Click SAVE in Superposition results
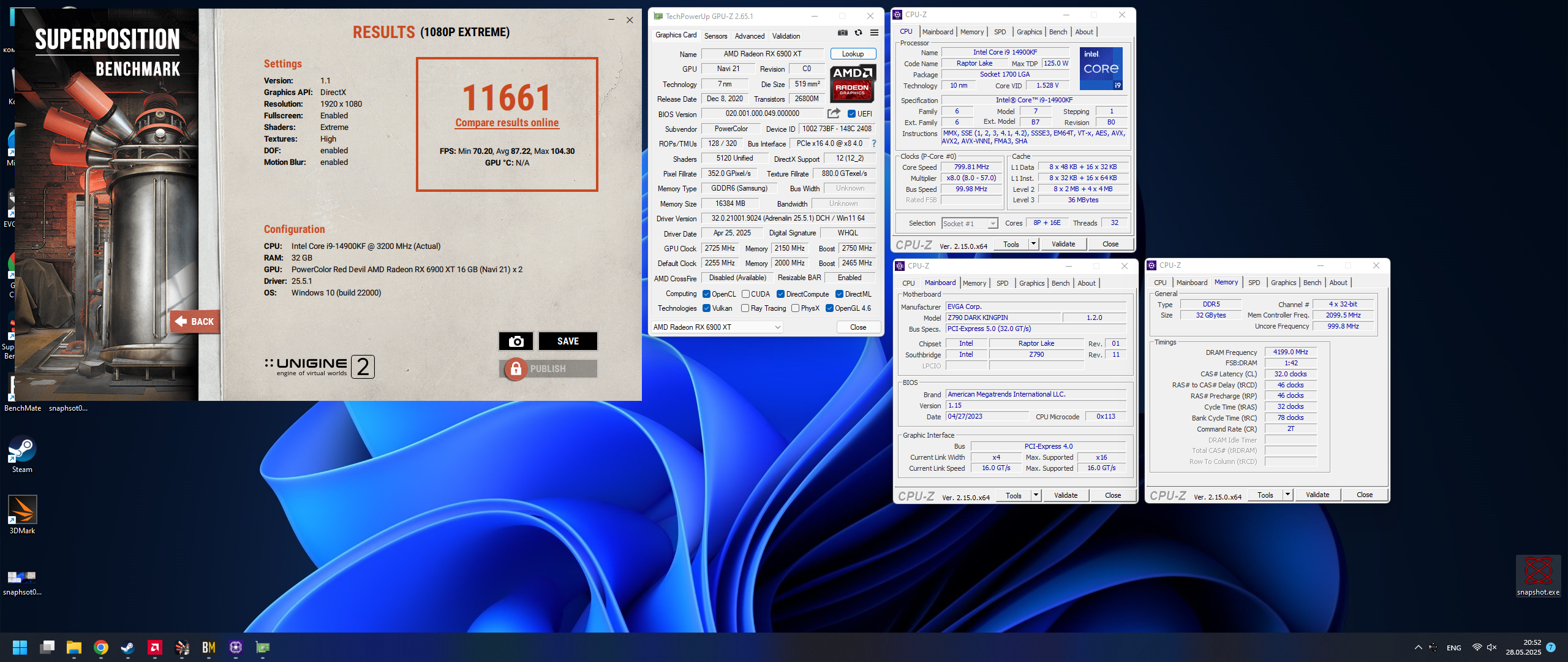1568x662 pixels. pyautogui.click(x=568, y=341)
